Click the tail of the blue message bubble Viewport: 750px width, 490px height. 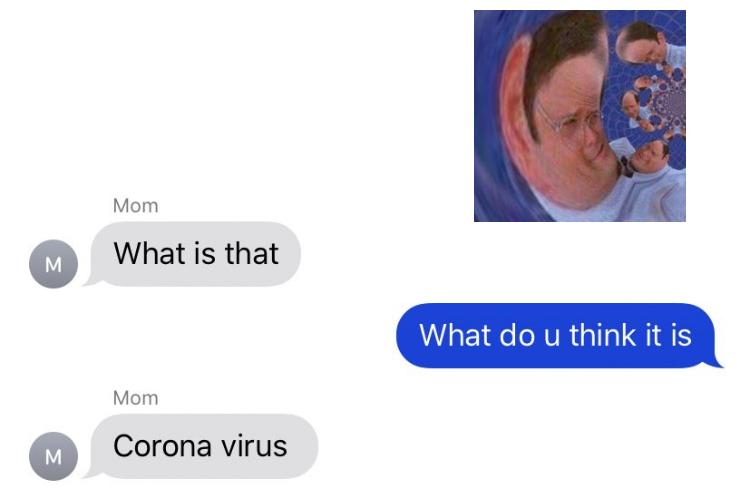[715, 363]
